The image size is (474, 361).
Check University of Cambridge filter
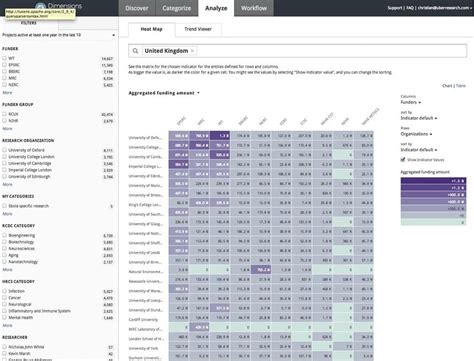[4, 163]
